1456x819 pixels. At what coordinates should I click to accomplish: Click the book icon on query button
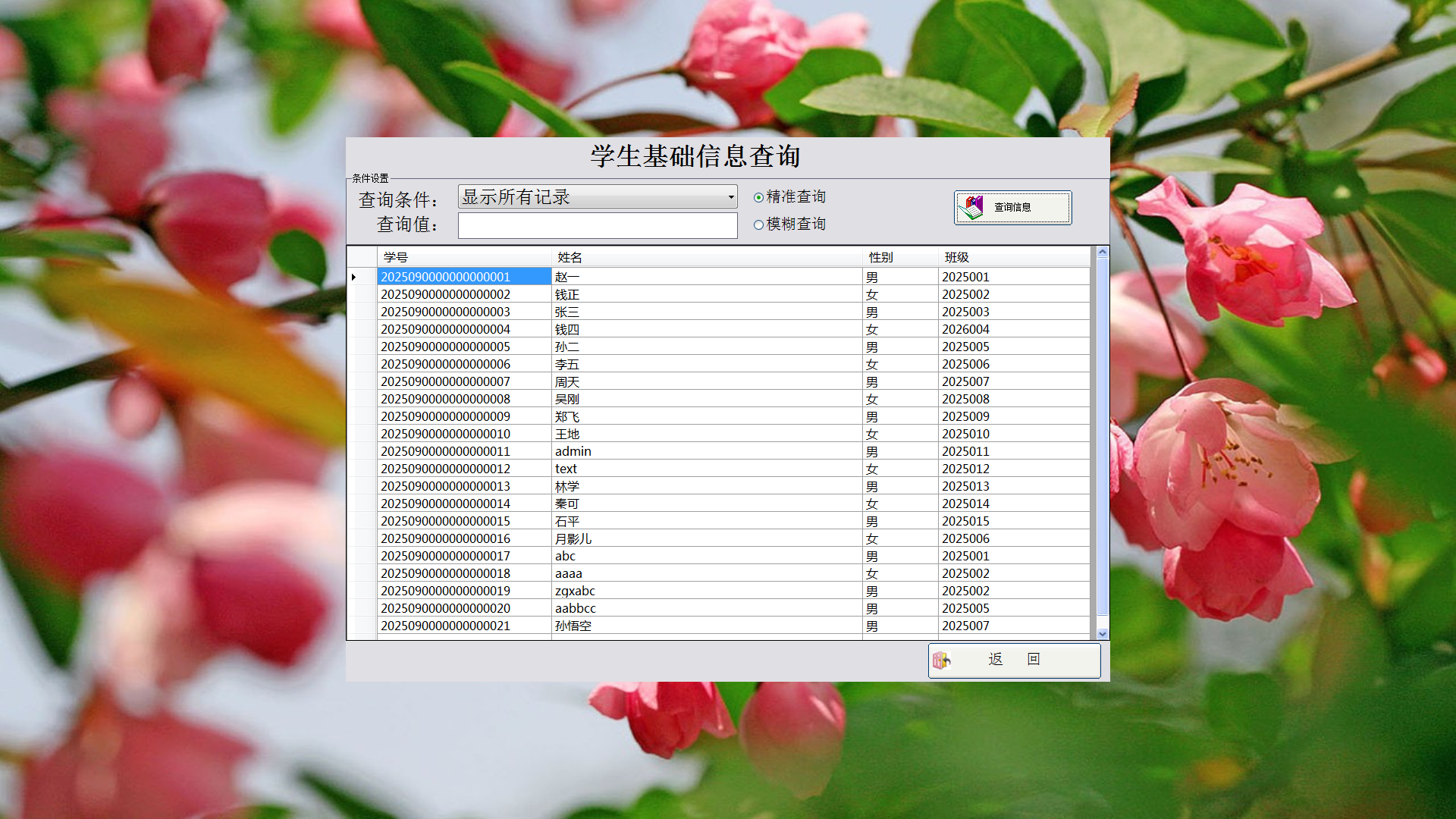(971, 207)
